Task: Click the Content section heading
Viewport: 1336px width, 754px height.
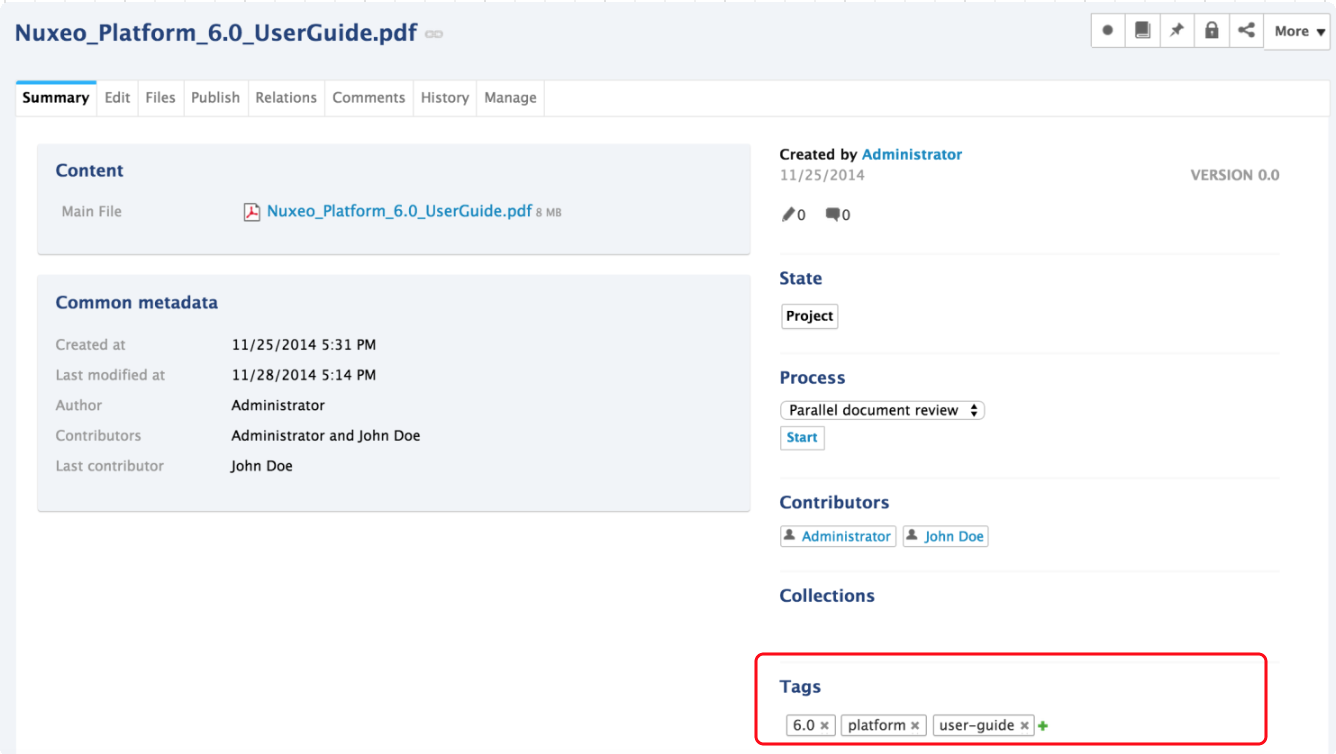Action: click(x=90, y=171)
